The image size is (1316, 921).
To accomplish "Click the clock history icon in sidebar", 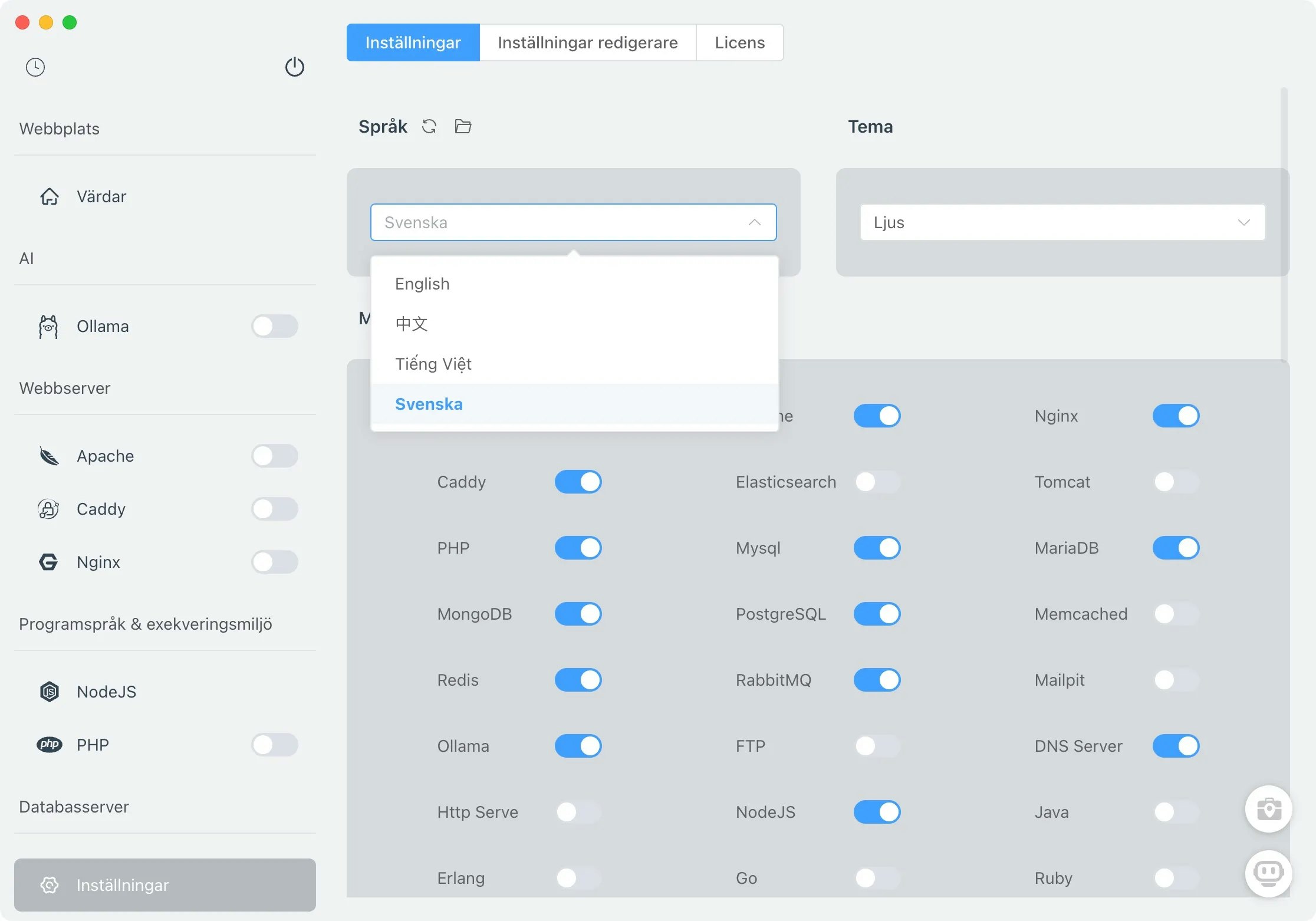I will tap(35, 67).
